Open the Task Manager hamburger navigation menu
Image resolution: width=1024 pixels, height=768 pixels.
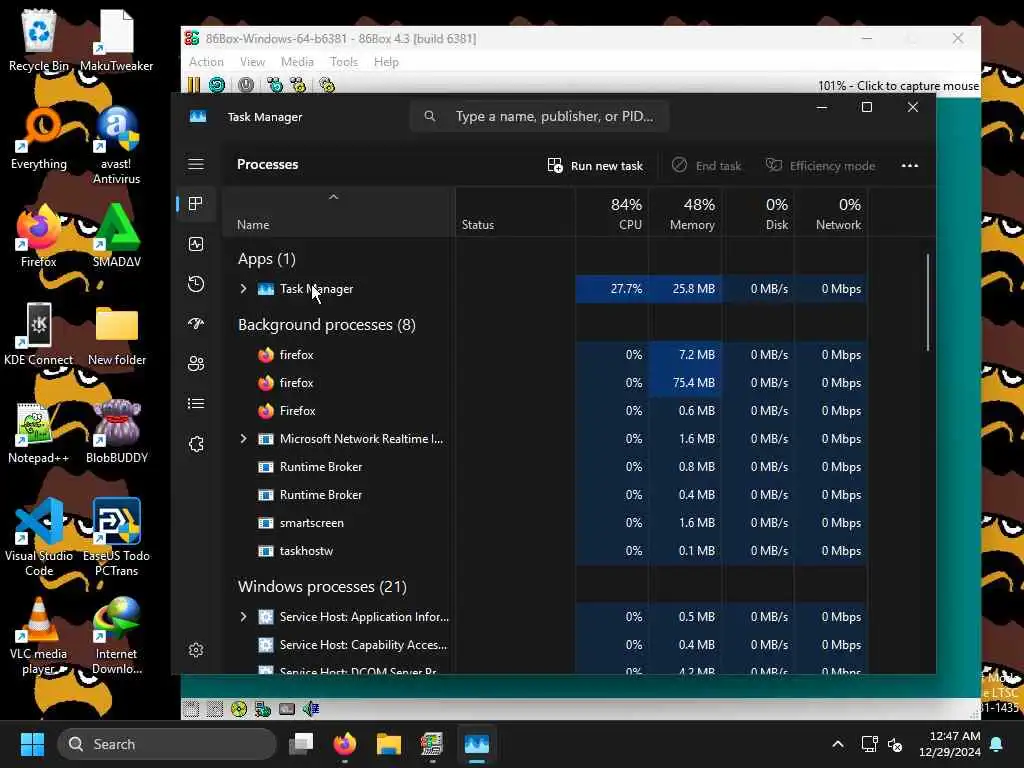click(x=196, y=164)
